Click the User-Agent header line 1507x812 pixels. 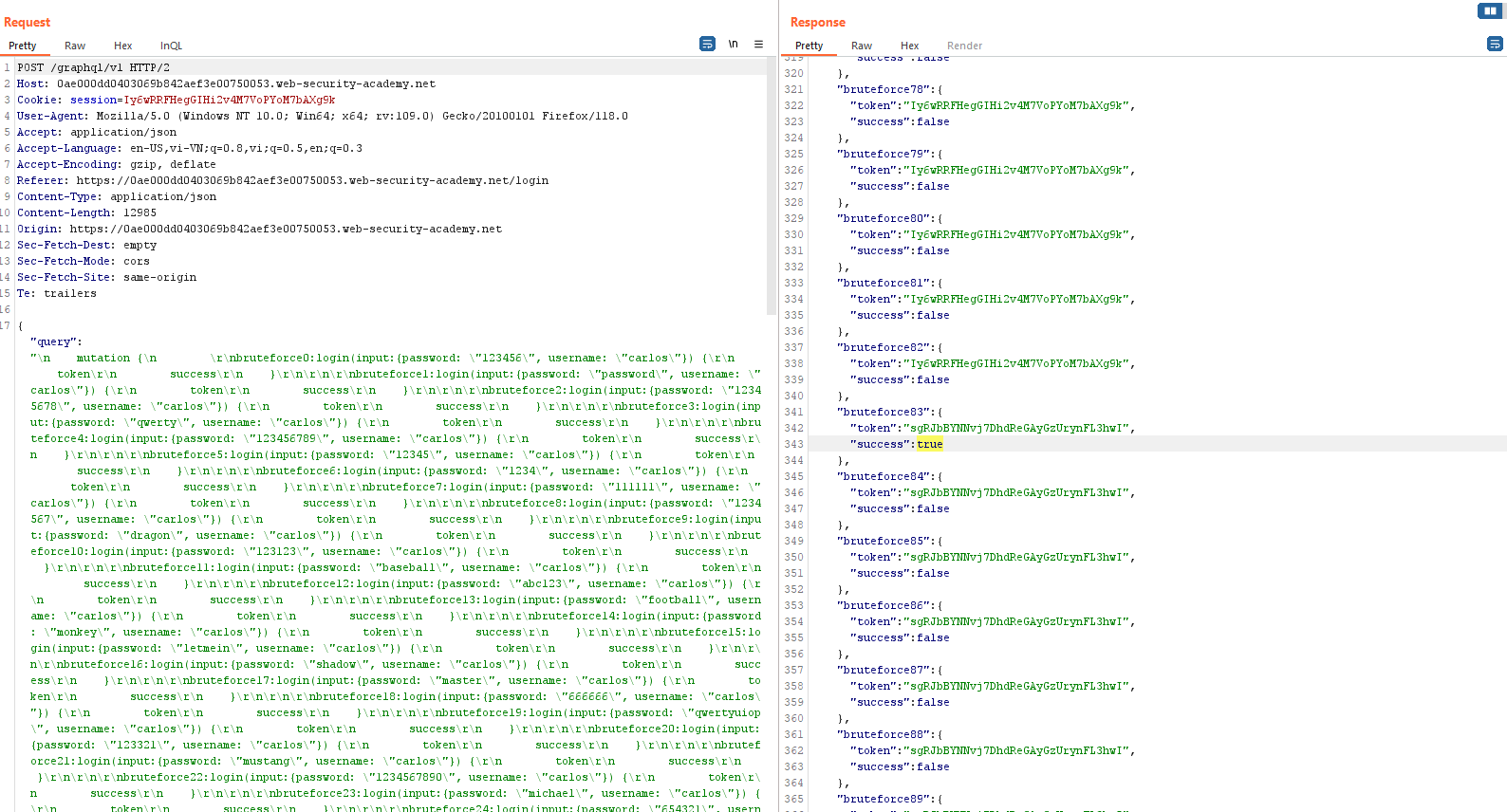(x=323, y=116)
